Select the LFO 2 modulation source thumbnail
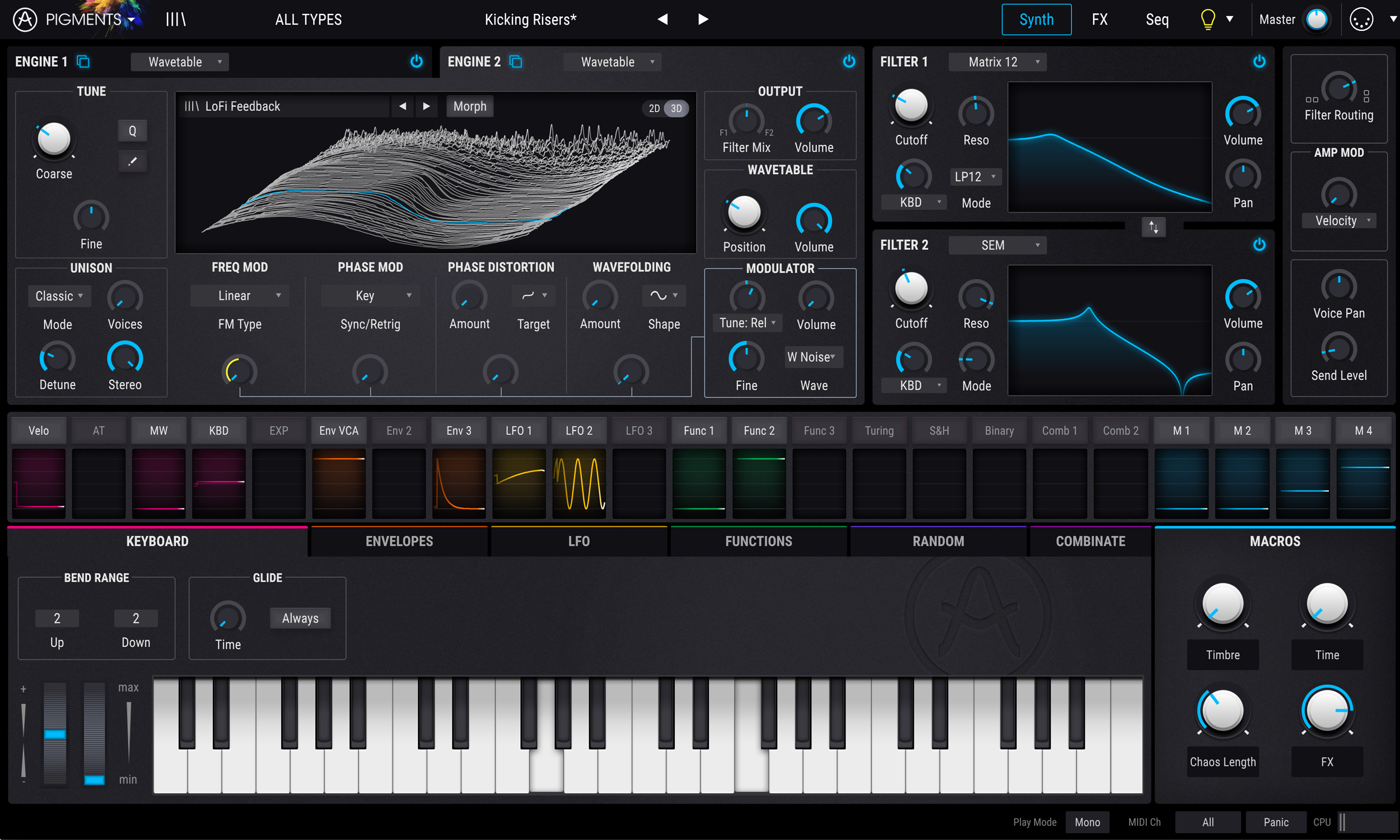1400x840 pixels. (579, 483)
